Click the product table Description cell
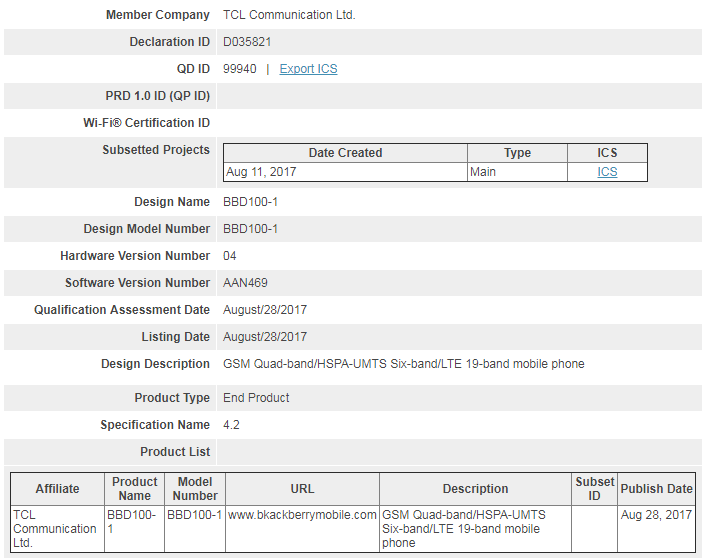The image size is (703, 558). click(x=475, y=529)
